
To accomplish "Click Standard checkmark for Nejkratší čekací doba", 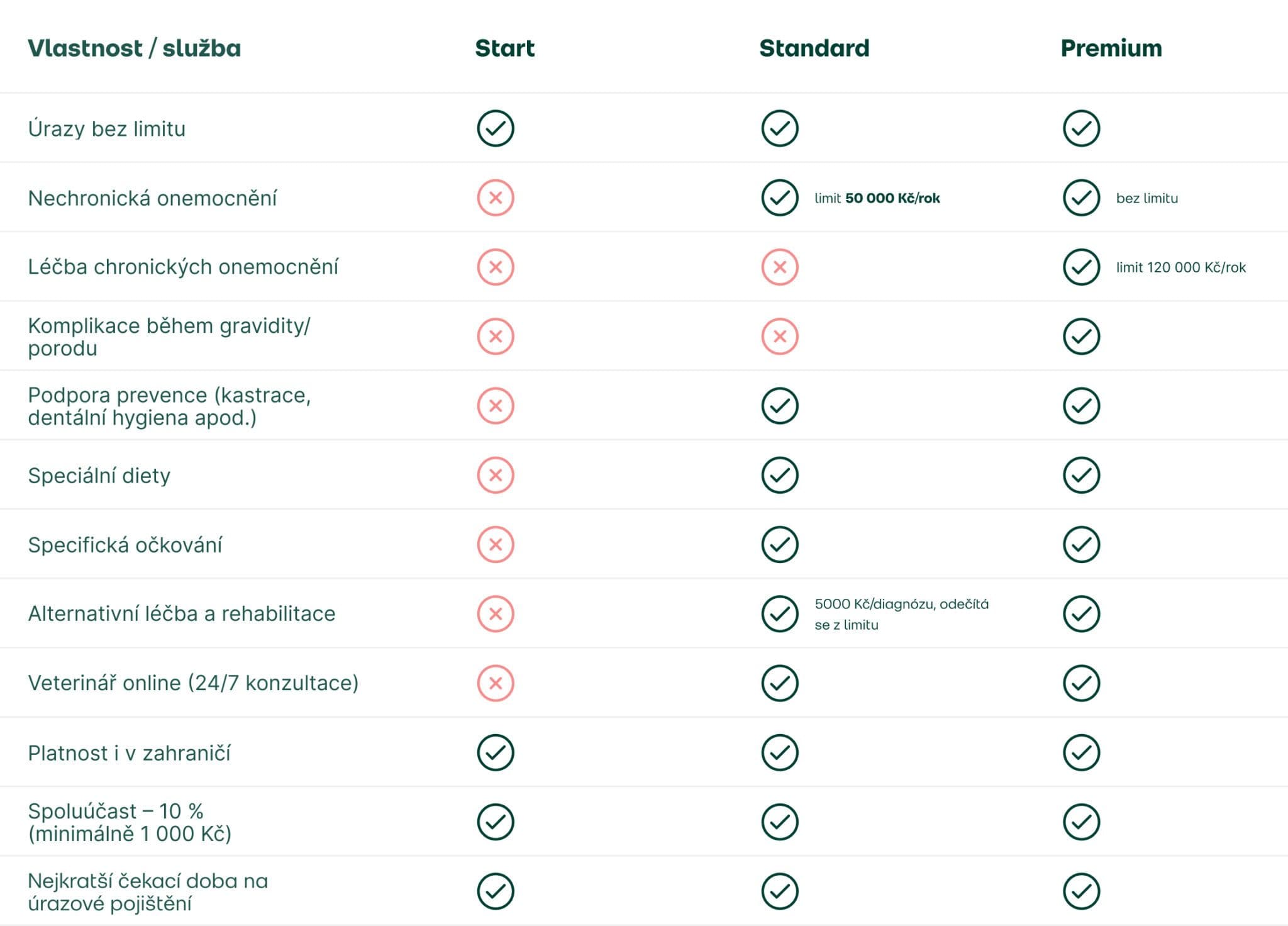I will [x=780, y=891].
